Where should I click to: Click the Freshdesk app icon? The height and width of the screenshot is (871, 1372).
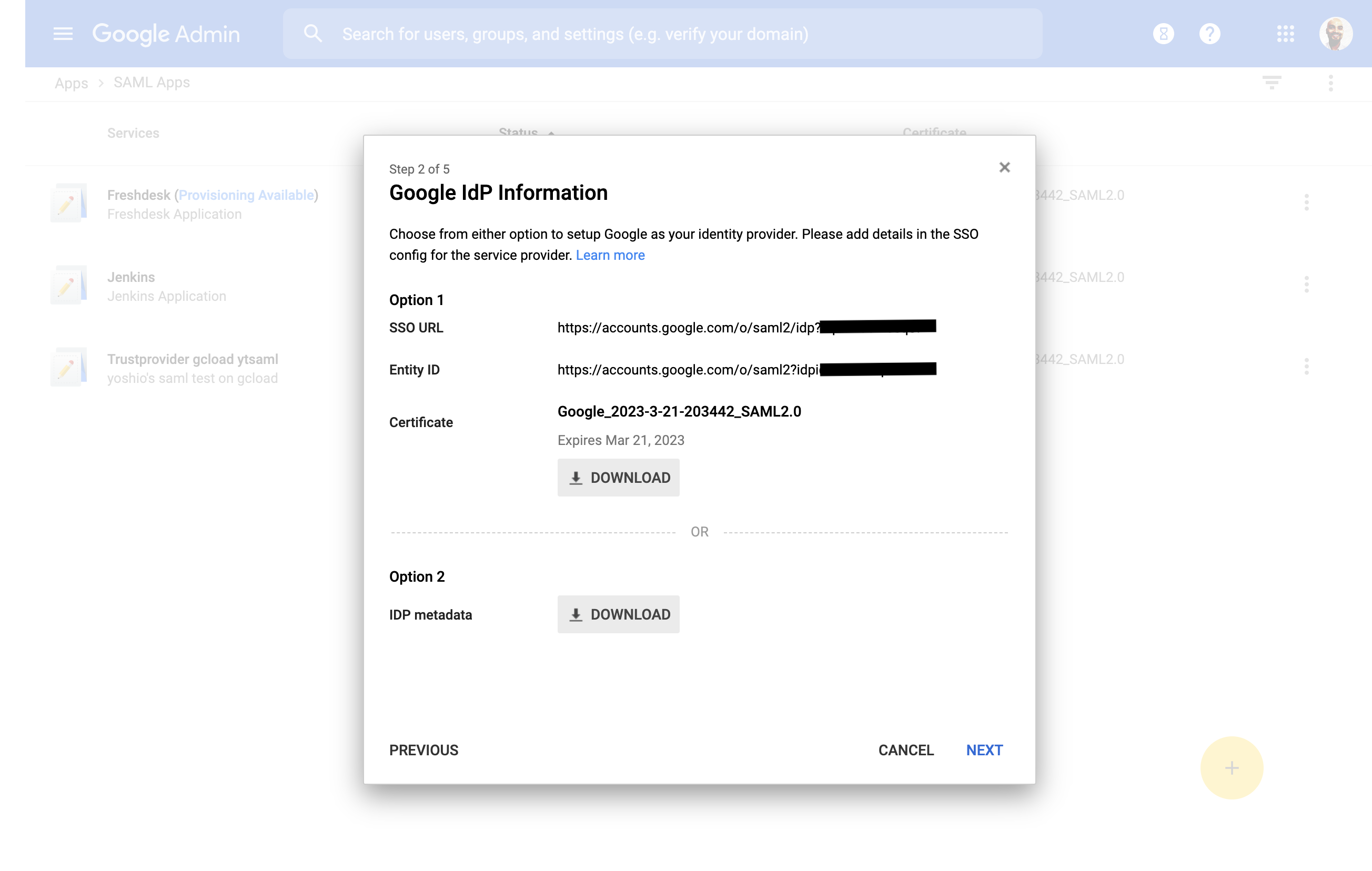click(x=68, y=202)
